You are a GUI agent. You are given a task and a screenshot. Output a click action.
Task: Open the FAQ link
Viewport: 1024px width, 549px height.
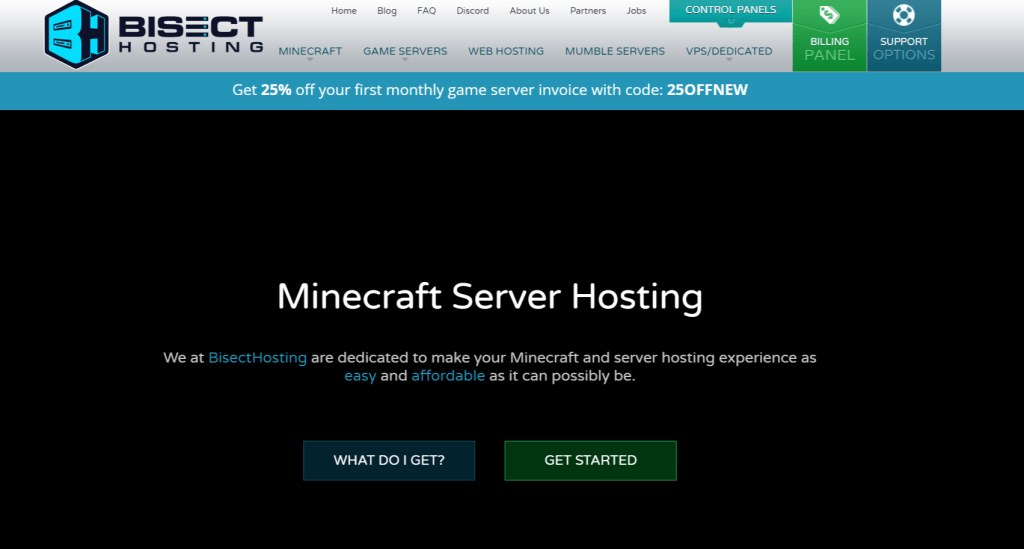426,10
